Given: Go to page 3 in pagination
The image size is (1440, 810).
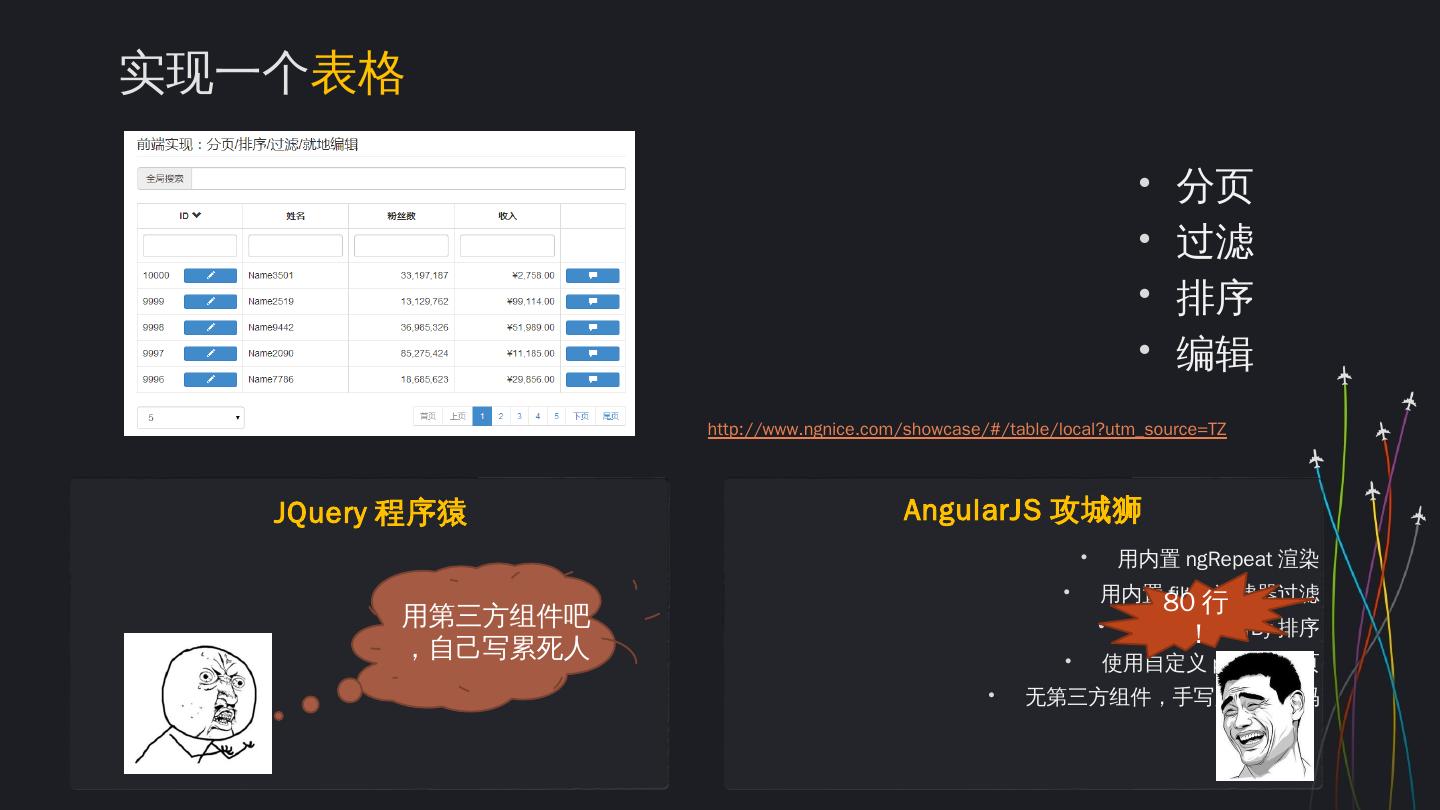Looking at the screenshot, I should [x=519, y=417].
